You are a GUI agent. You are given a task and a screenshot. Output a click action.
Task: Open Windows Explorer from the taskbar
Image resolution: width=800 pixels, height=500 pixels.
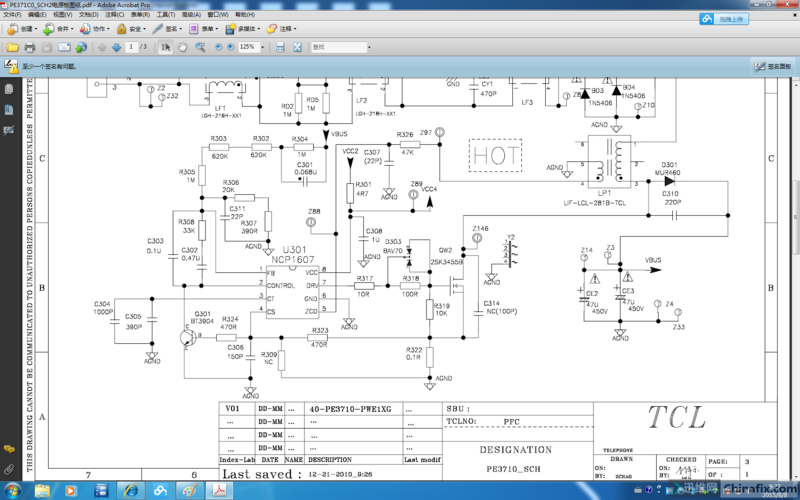[43, 491]
